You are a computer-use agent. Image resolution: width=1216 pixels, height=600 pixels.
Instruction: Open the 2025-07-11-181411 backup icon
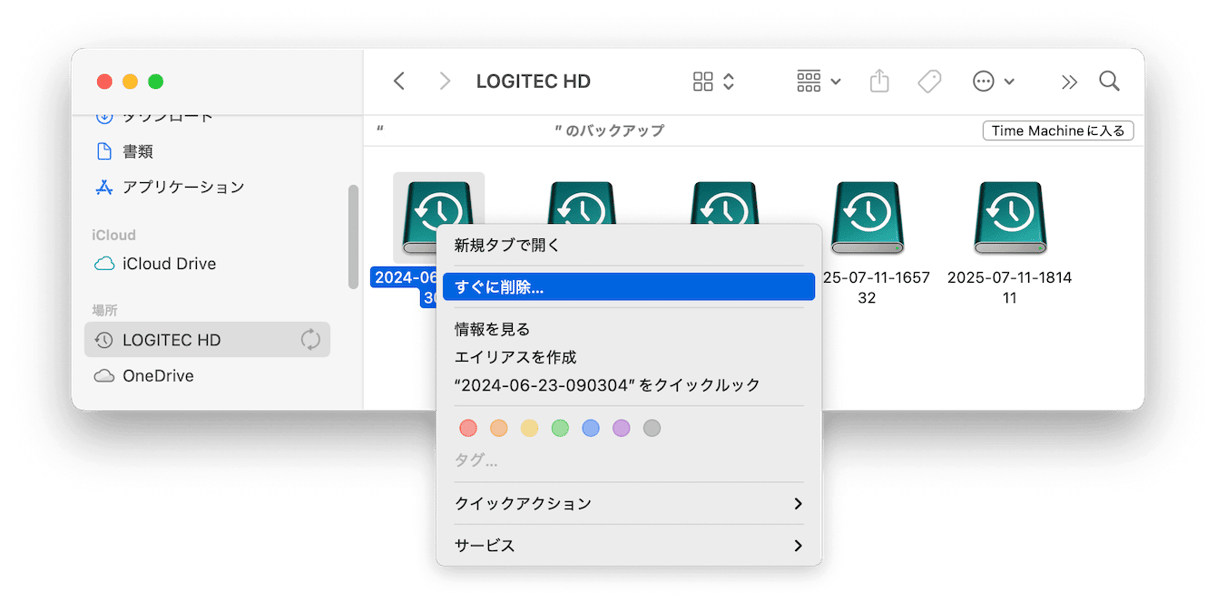(1010, 217)
